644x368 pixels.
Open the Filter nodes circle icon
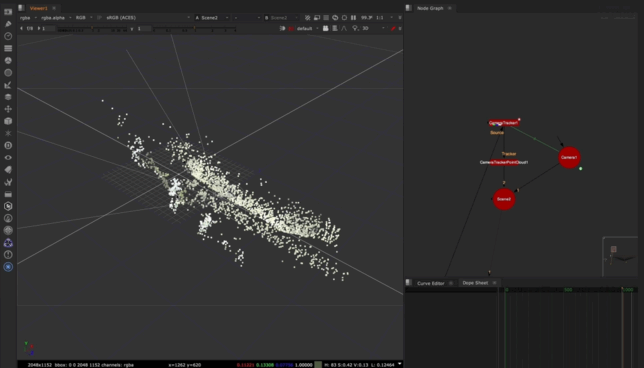pyautogui.click(x=8, y=73)
